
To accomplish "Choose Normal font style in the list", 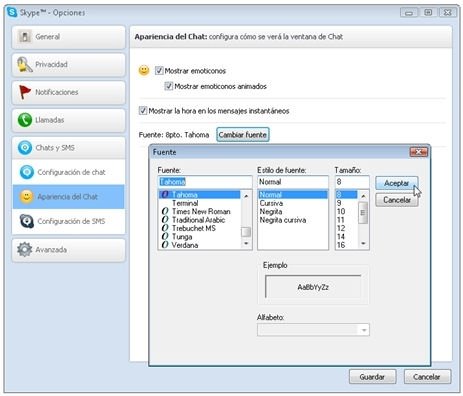I will [x=293, y=194].
